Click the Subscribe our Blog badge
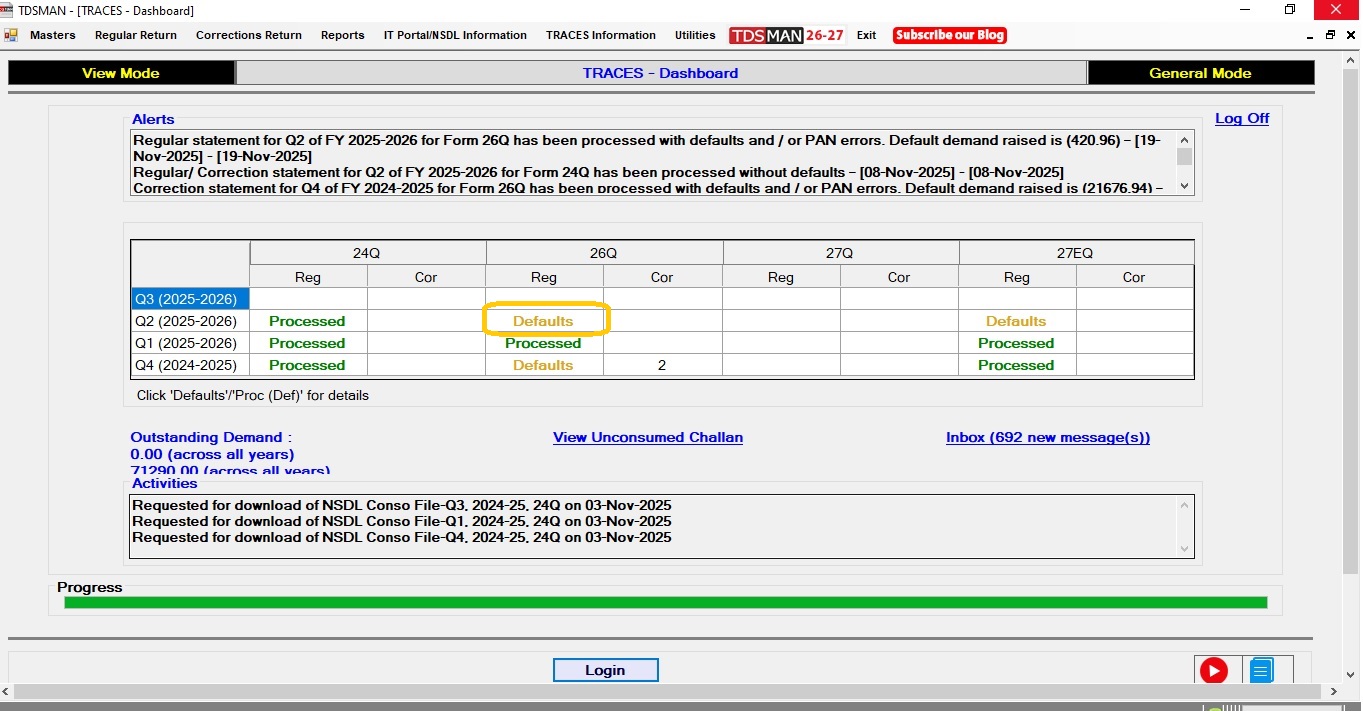This screenshot has height=711, width=1363. [x=949, y=35]
